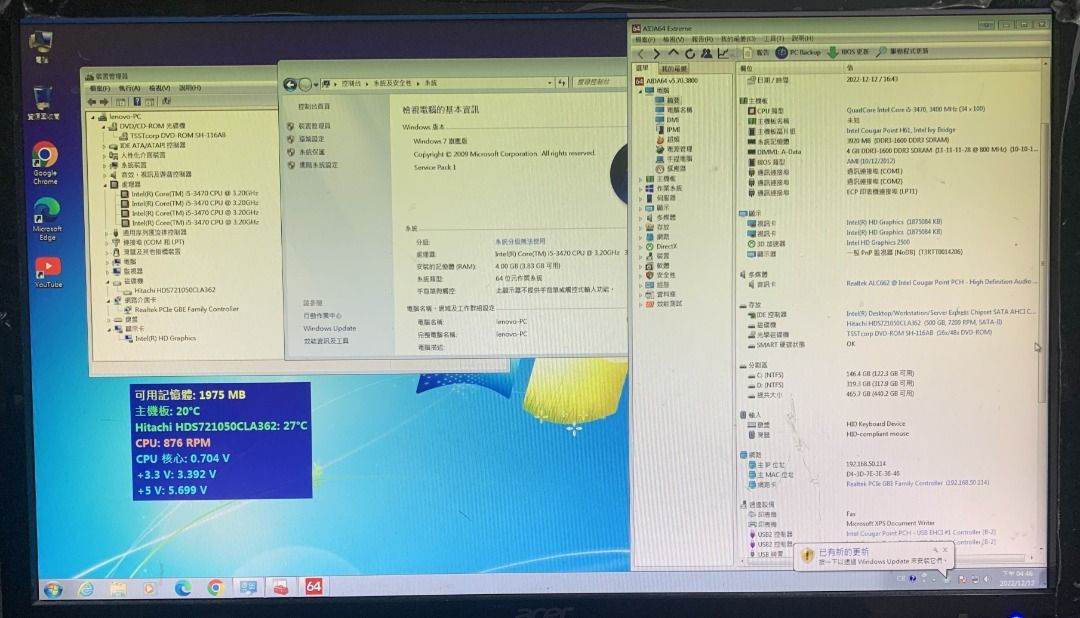Click Windows Start orb

pyautogui.click(x=53, y=589)
